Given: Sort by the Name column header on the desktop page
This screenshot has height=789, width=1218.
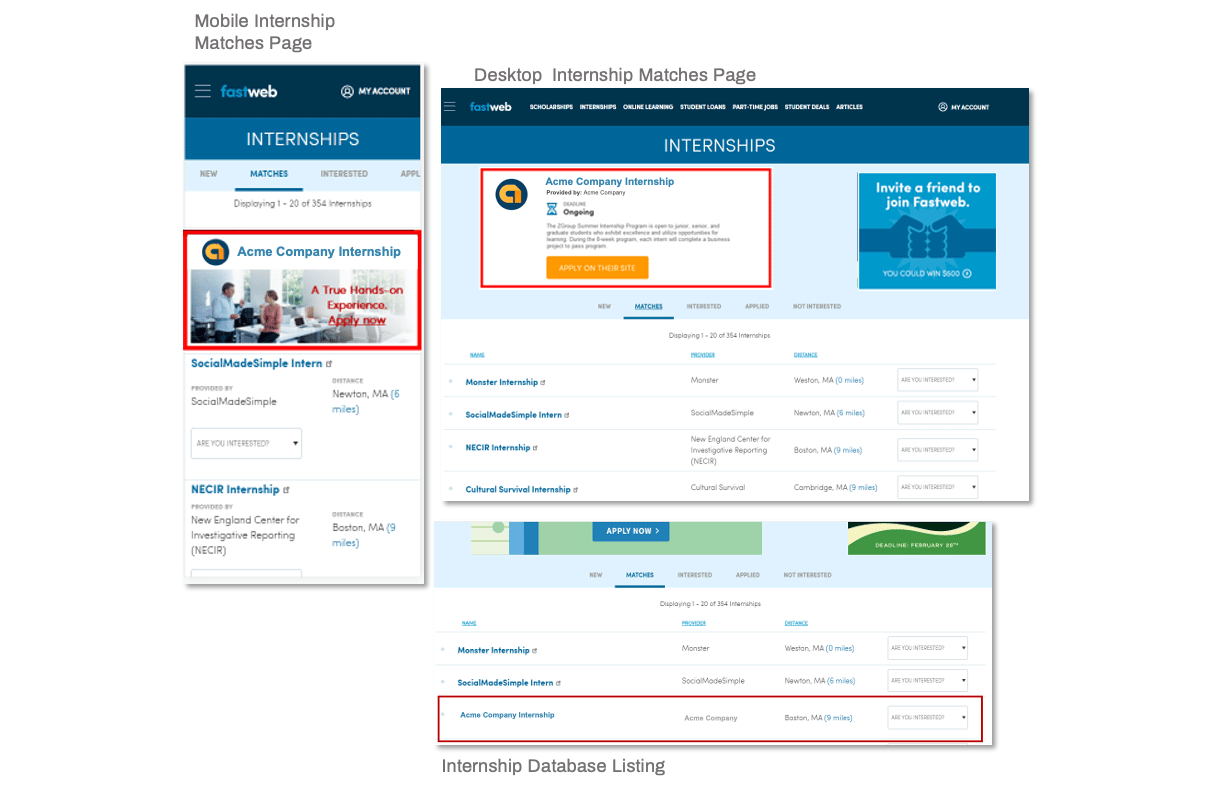Looking at the screenshot, I should (x=477, y=355).
